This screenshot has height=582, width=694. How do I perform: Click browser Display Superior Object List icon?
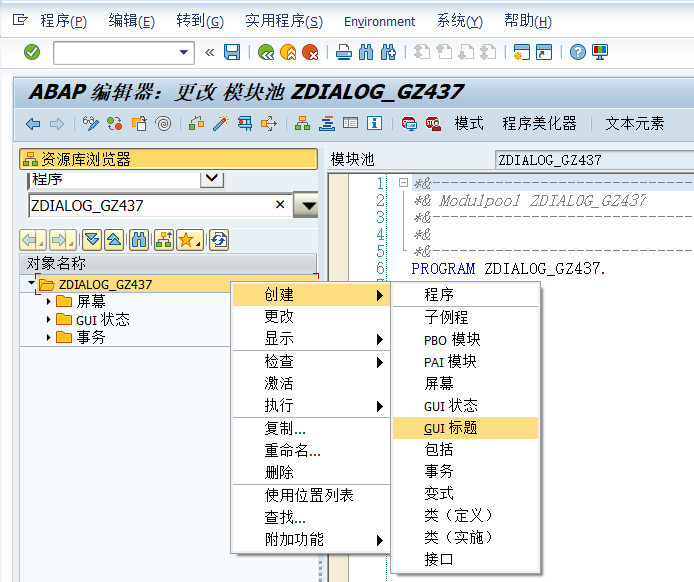tap(164, 240)
